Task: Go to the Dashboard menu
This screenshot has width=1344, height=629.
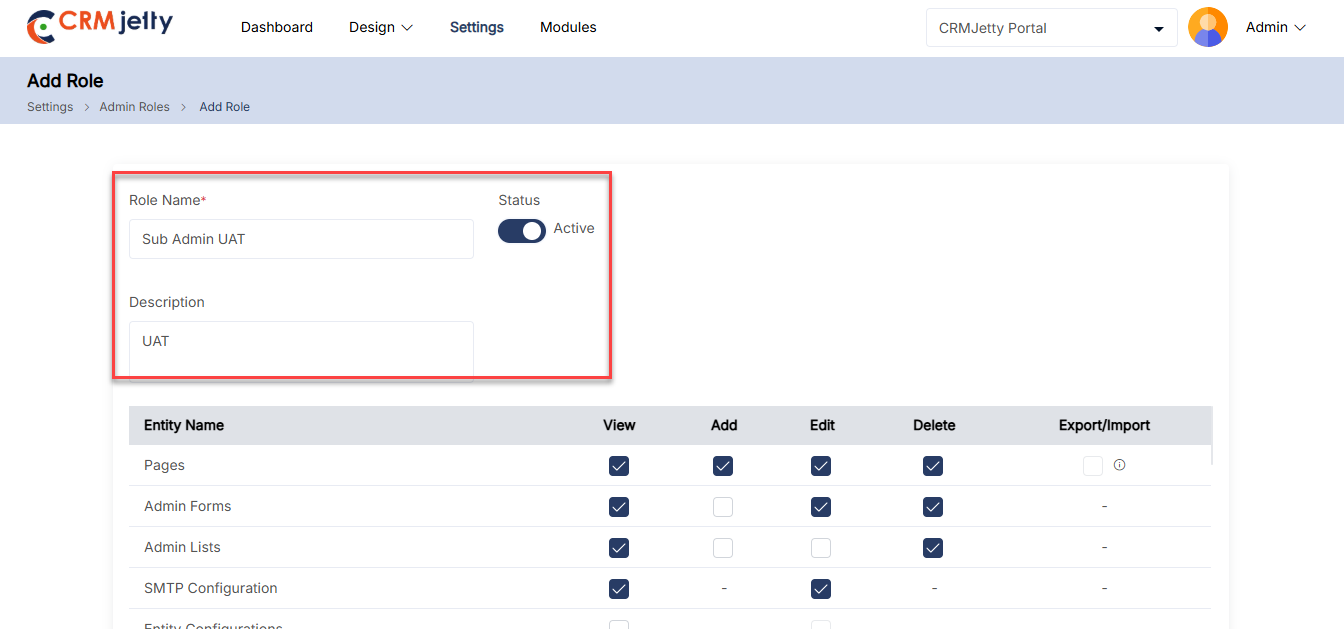Action: [277, 28]
